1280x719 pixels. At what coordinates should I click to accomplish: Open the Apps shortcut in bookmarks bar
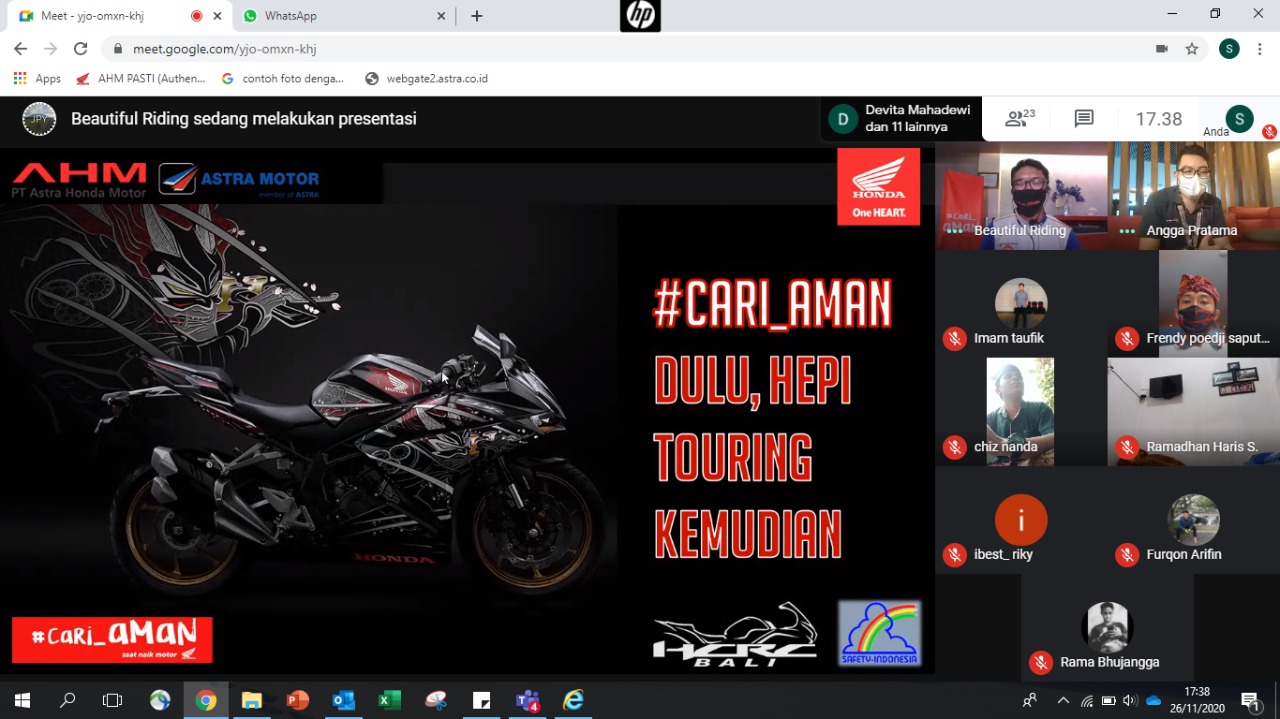(37, 78)
